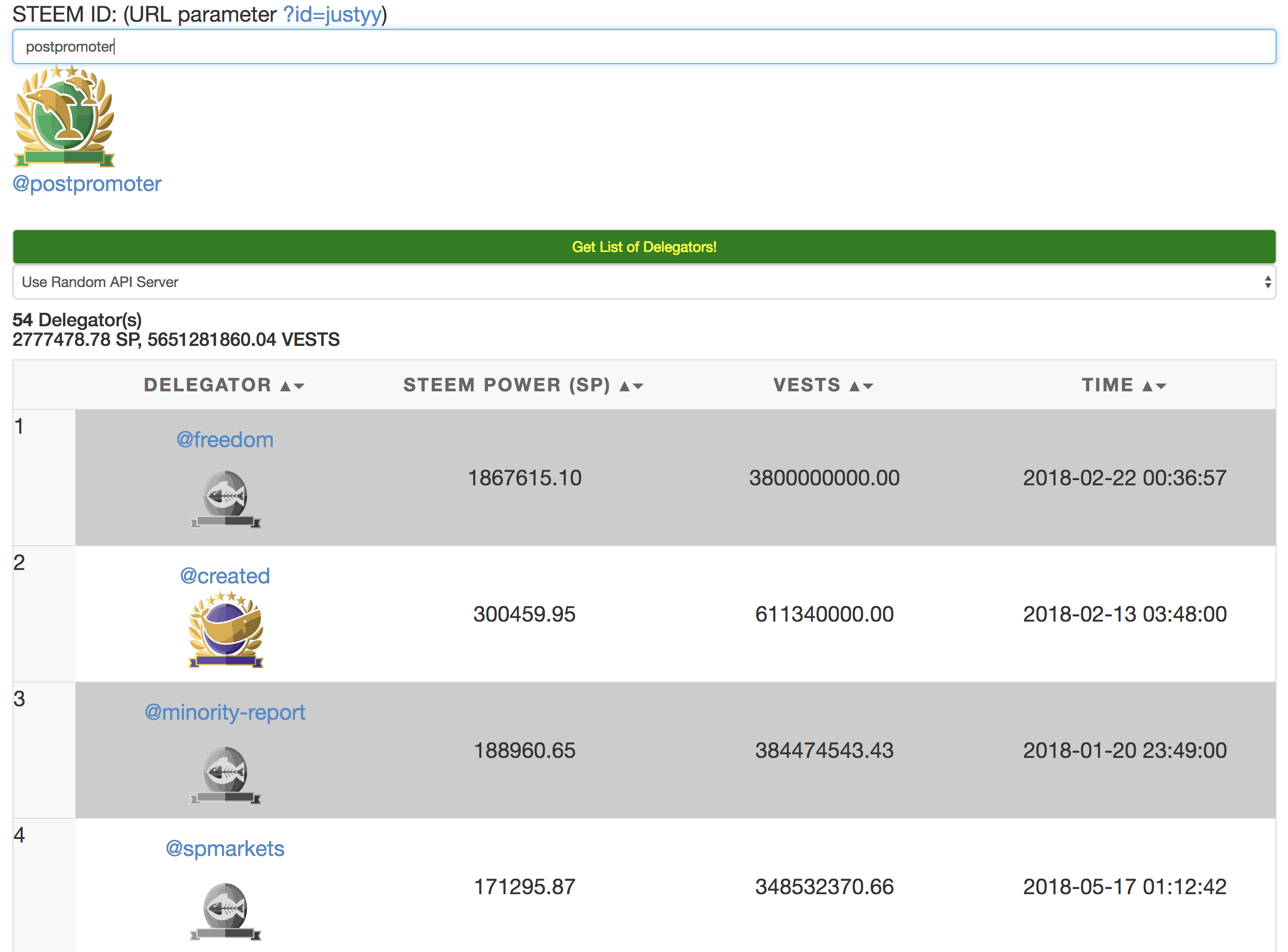Click the STEEM POWER (SP) column header
This screenshot has width=1288, height=952.
[507, 385]
